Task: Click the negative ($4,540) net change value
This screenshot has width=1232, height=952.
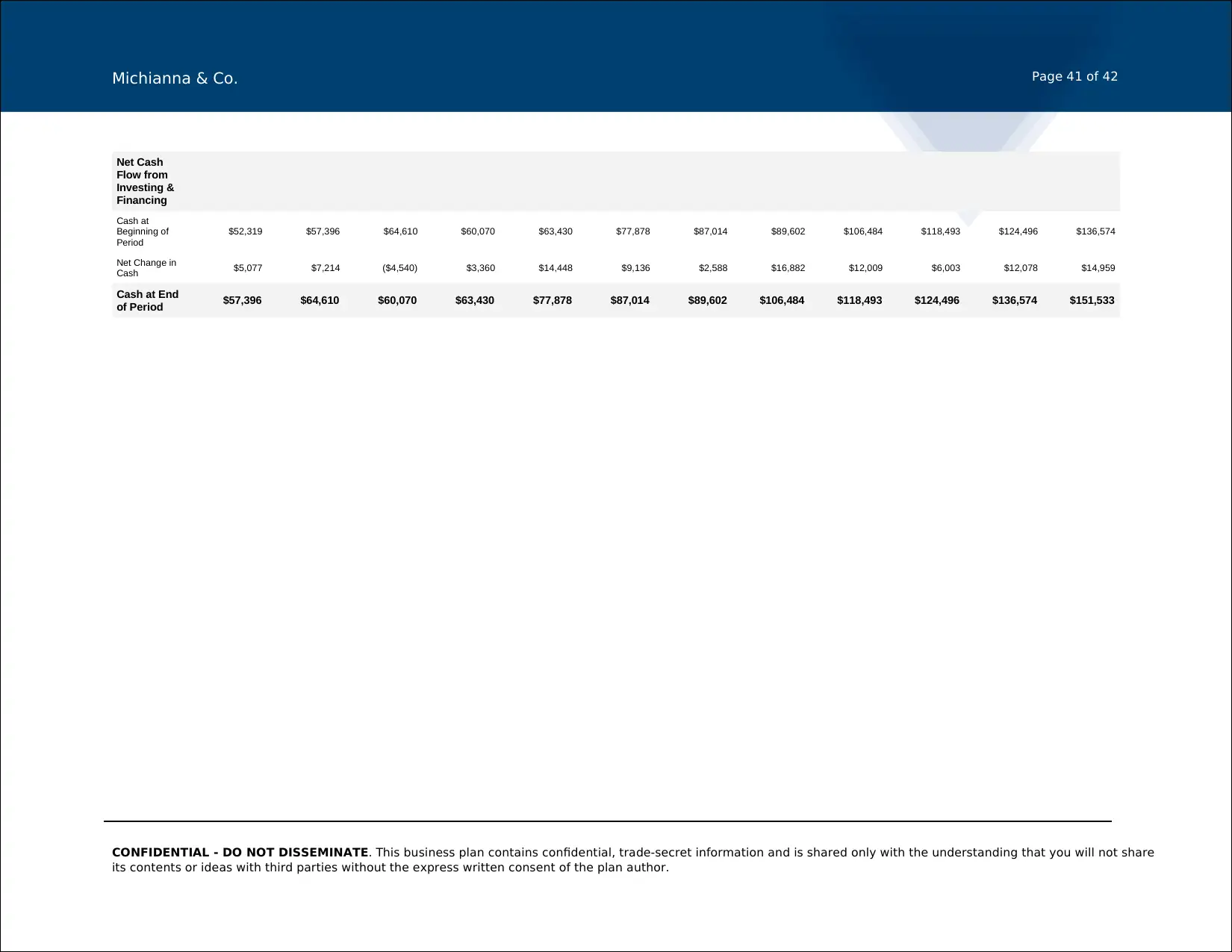Action: click(x=399, y=268)
